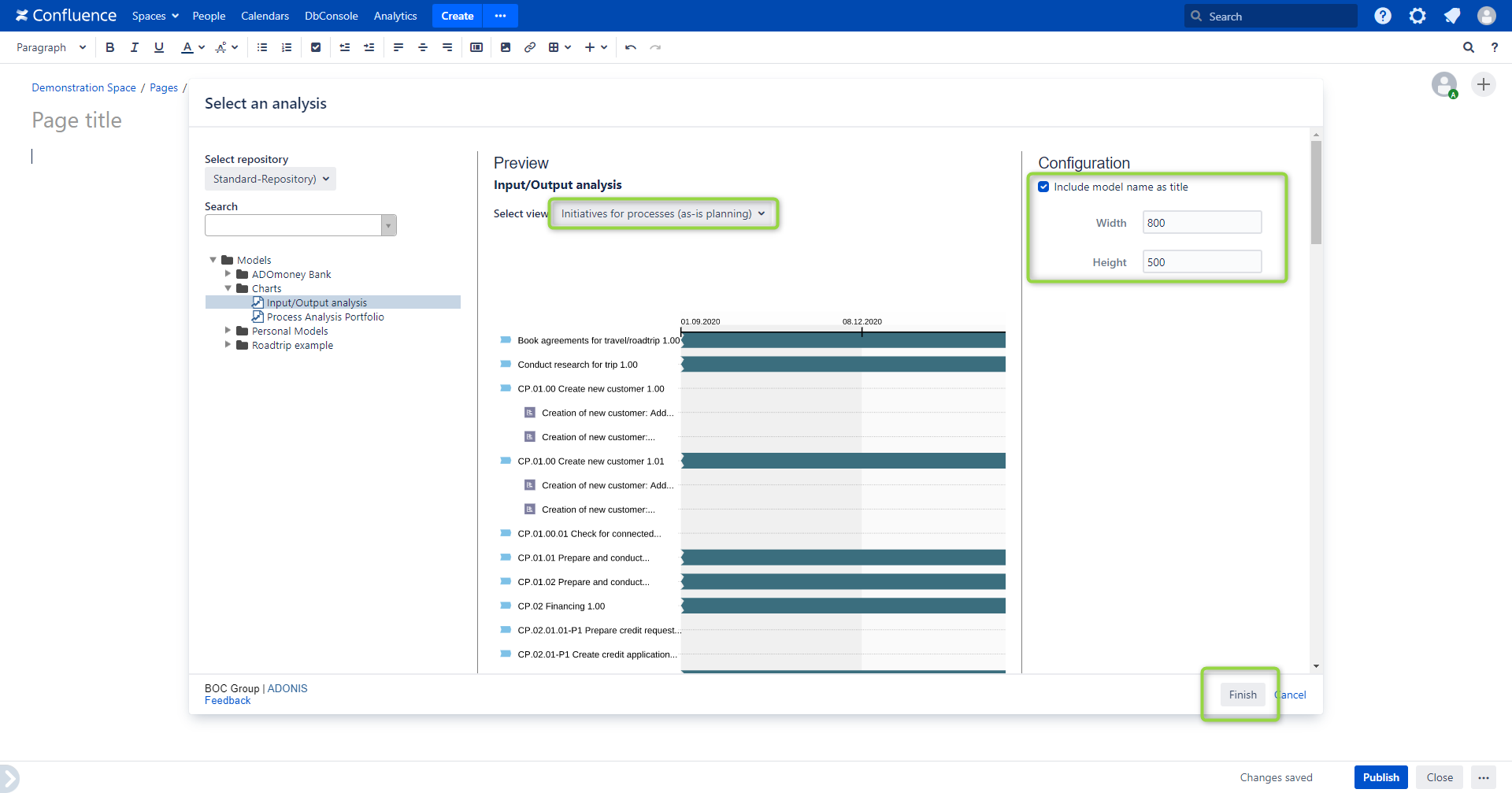Open the ADONIS link
Image resolution: width=1512 pixels, height=793 pixels.
287,688
